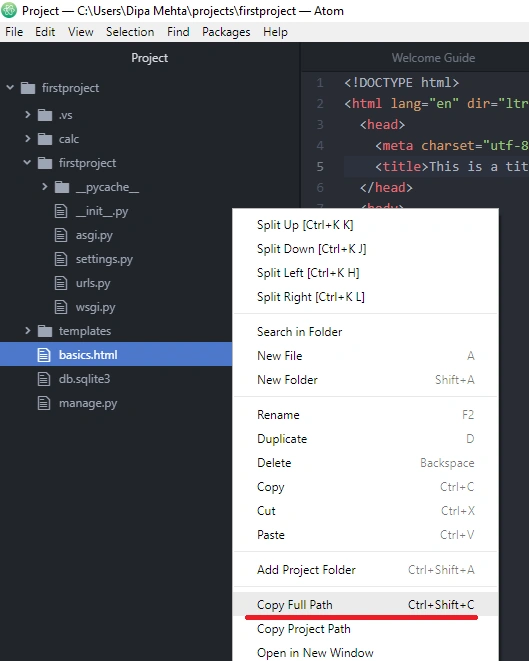Select New File in context menu

point(366,356)
